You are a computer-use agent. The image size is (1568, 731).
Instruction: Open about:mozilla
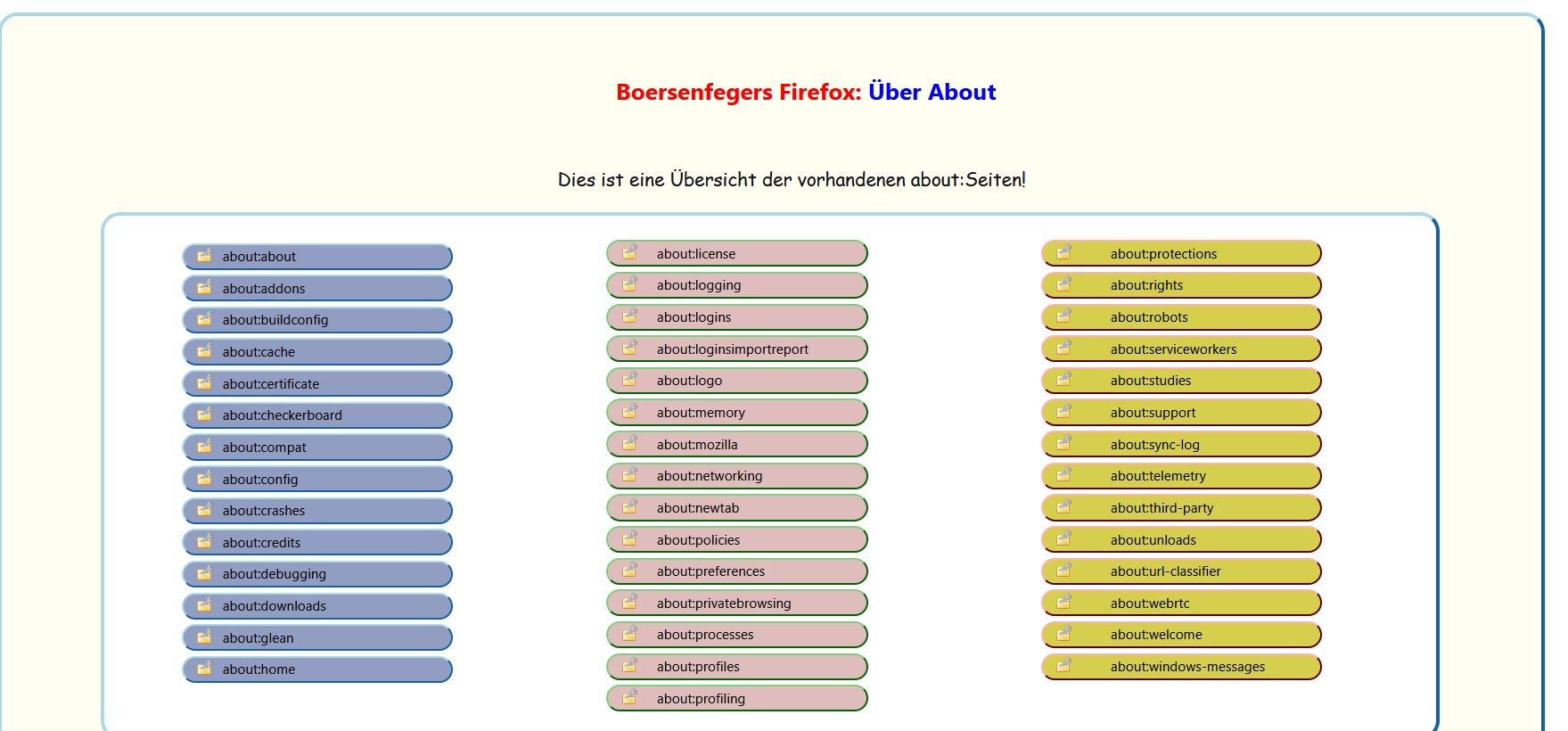737,444
